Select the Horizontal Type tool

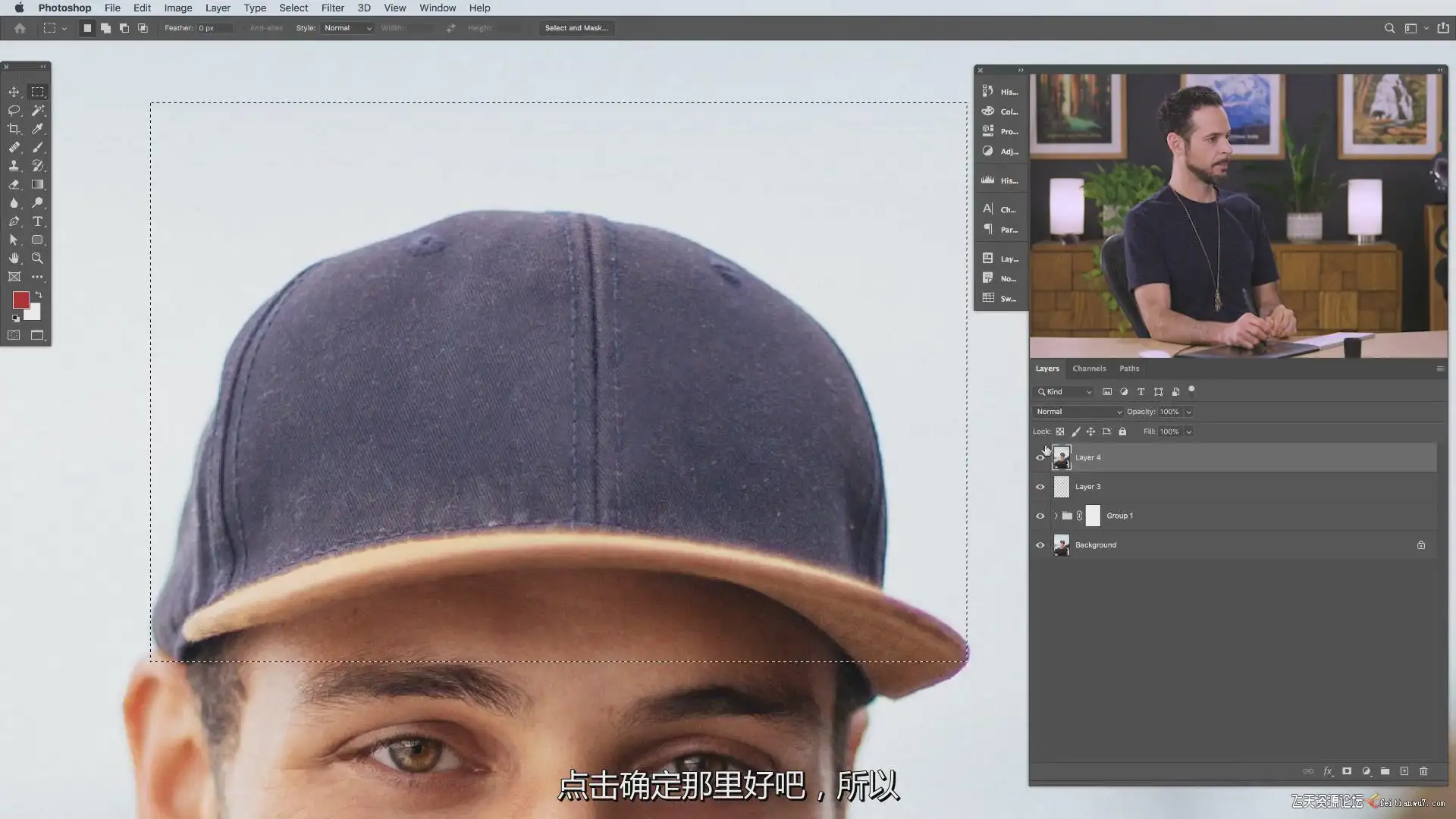37,221
